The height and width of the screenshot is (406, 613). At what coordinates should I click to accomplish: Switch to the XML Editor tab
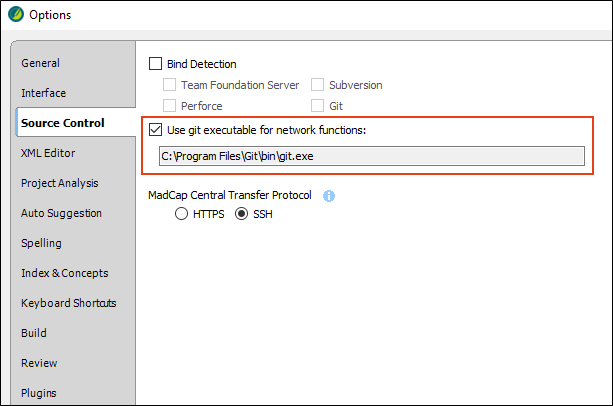pyautogui.click(x=48, y=153)
